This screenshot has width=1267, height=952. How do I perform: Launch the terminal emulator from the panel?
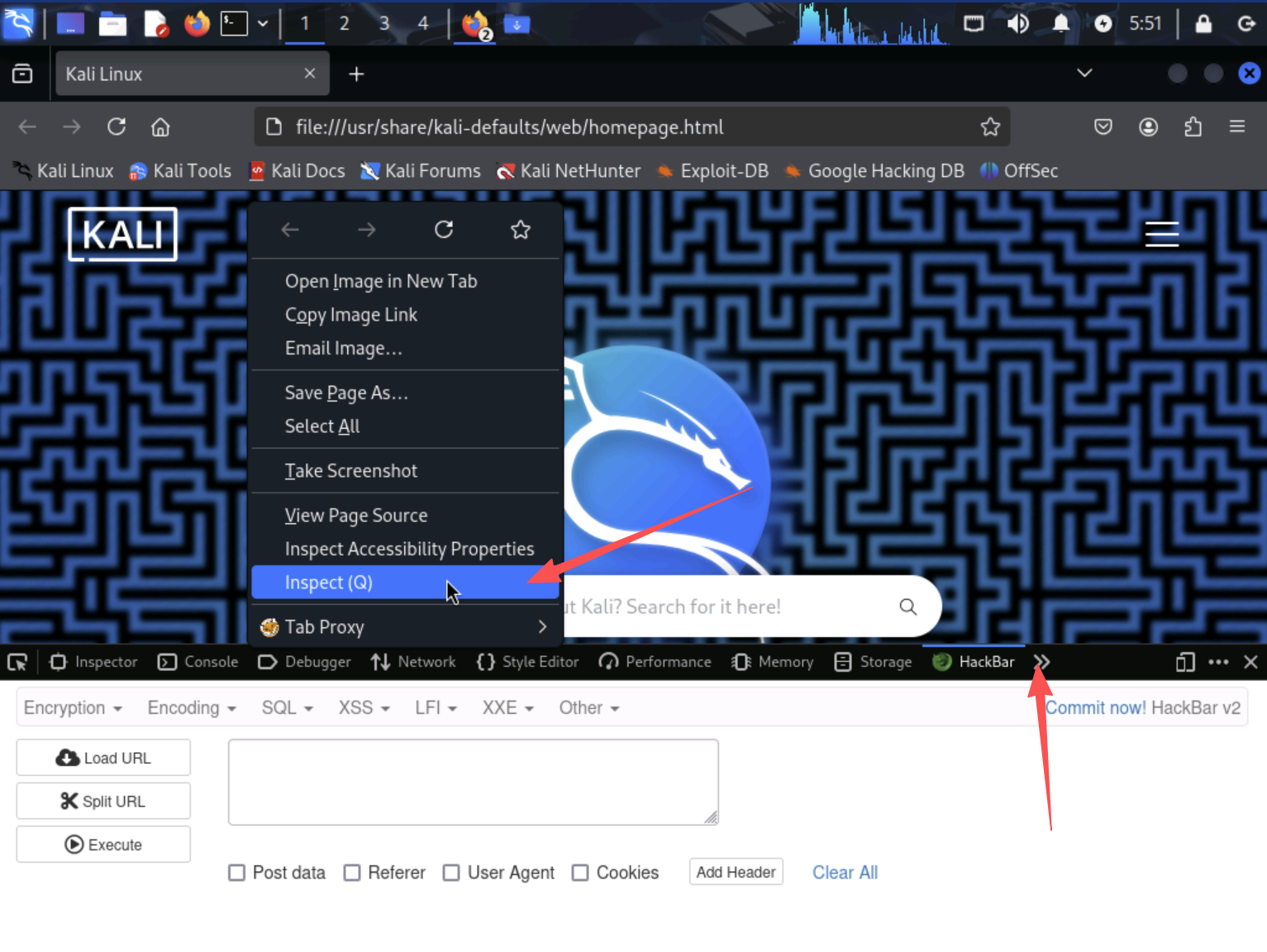click(x=234, y=24)
